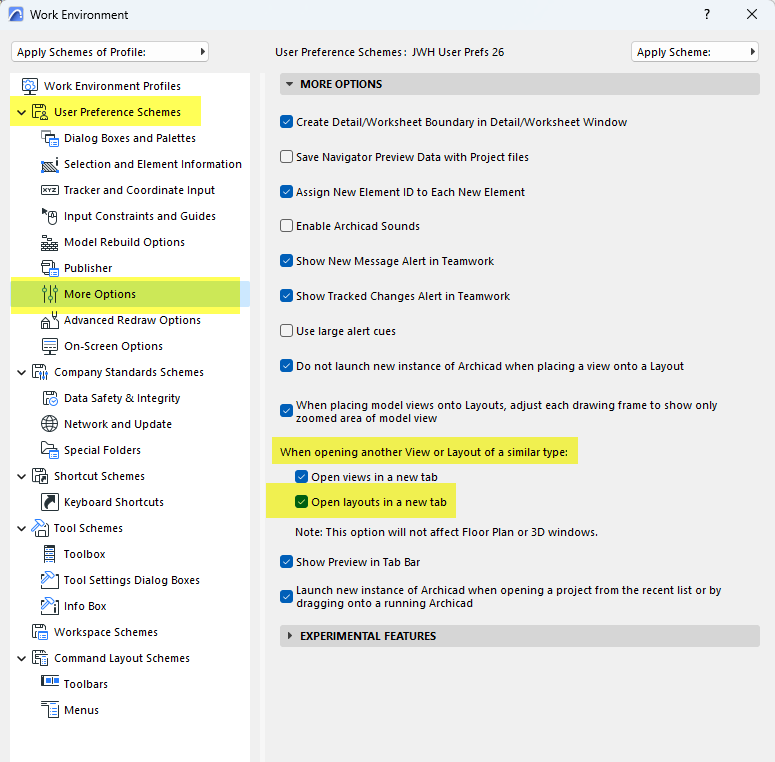The height and width of the screenshot is (762, 775).
Task: Click the Info Box icon
Action: tap(49, 606)
